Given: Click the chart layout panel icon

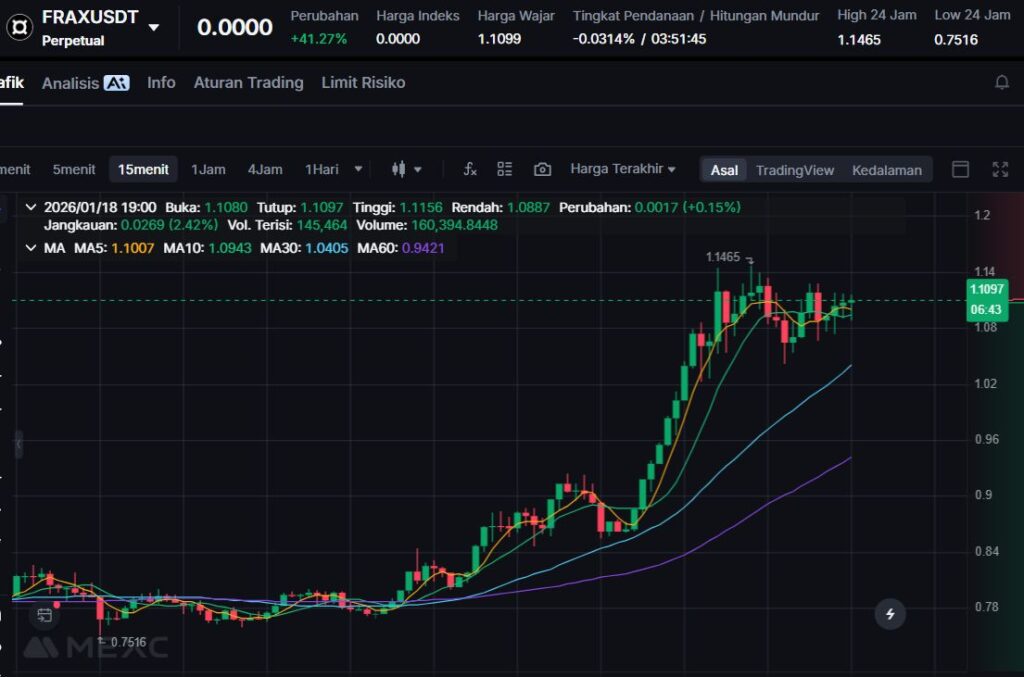Looking at the screenshot, I should pyautogui.click(x=960, y=170).
